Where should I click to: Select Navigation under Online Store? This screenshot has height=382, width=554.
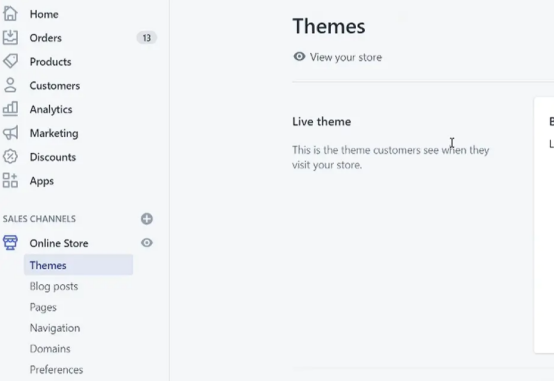click(55, 328)
